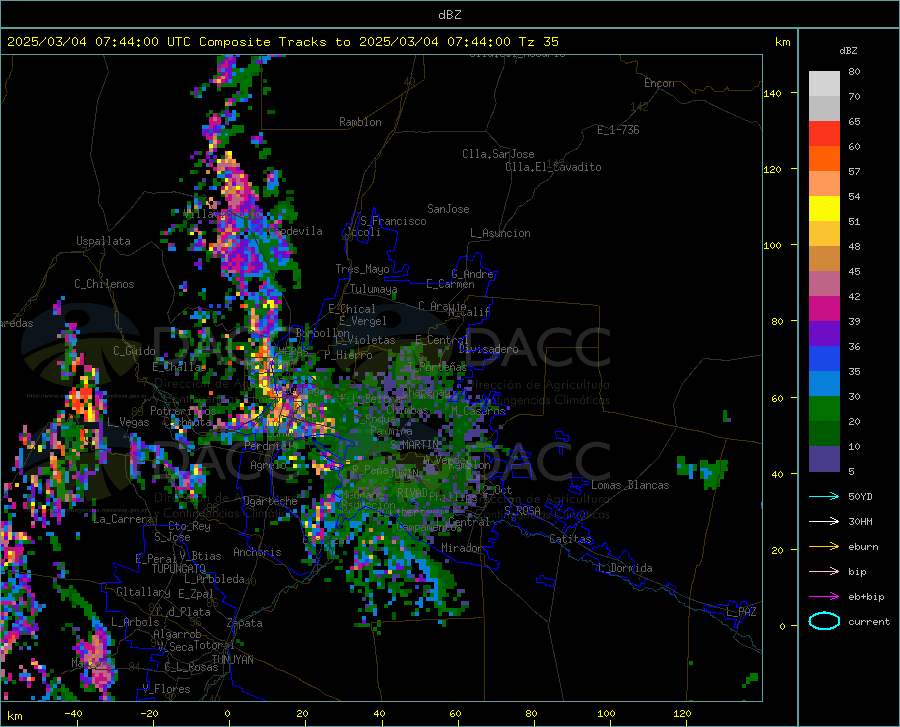
Task: Click the Mirador place label
Action: (x=462, y=548)
